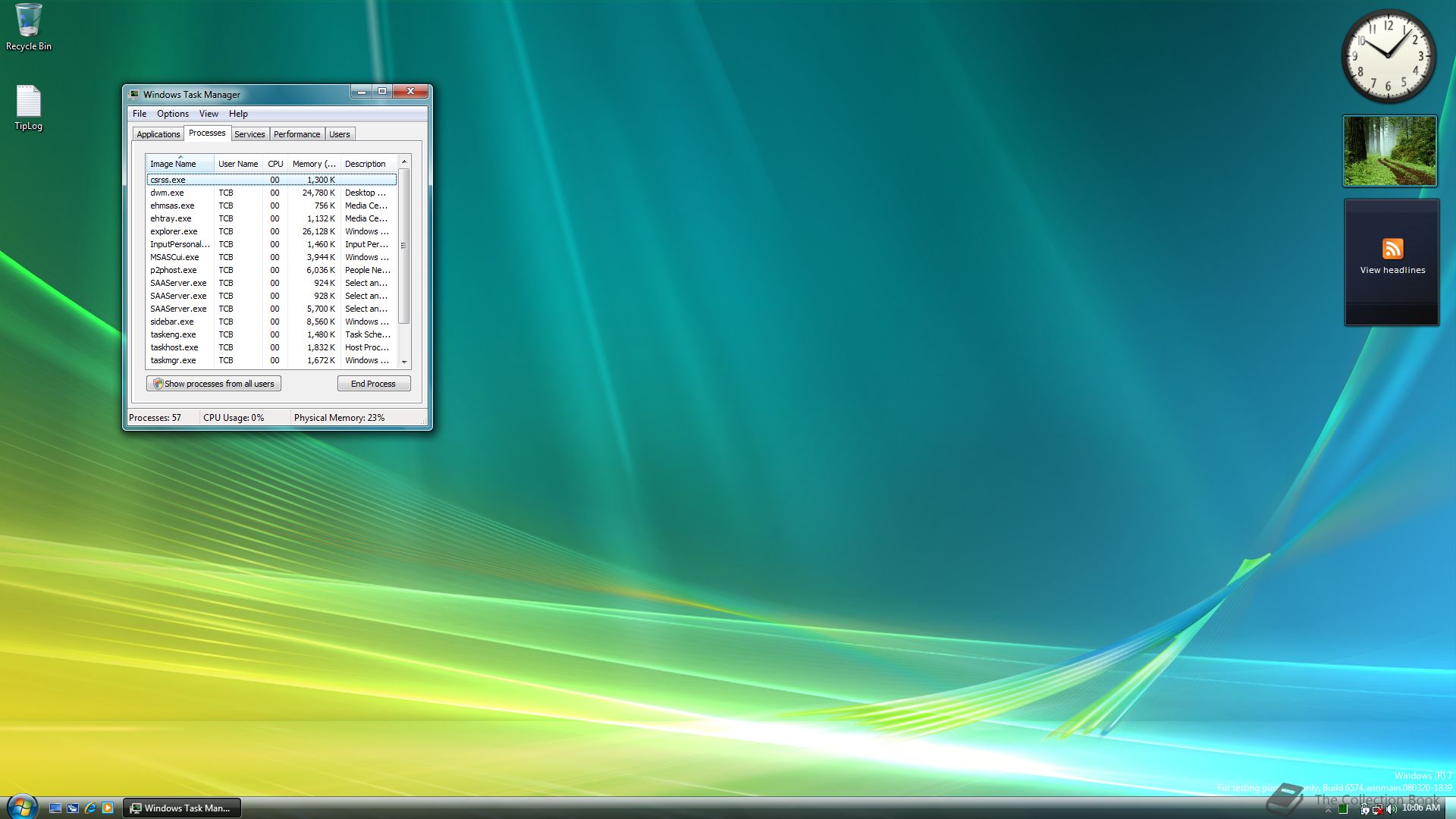
Task: Click Show processes from all users button
Action: (x=214, y=384)
